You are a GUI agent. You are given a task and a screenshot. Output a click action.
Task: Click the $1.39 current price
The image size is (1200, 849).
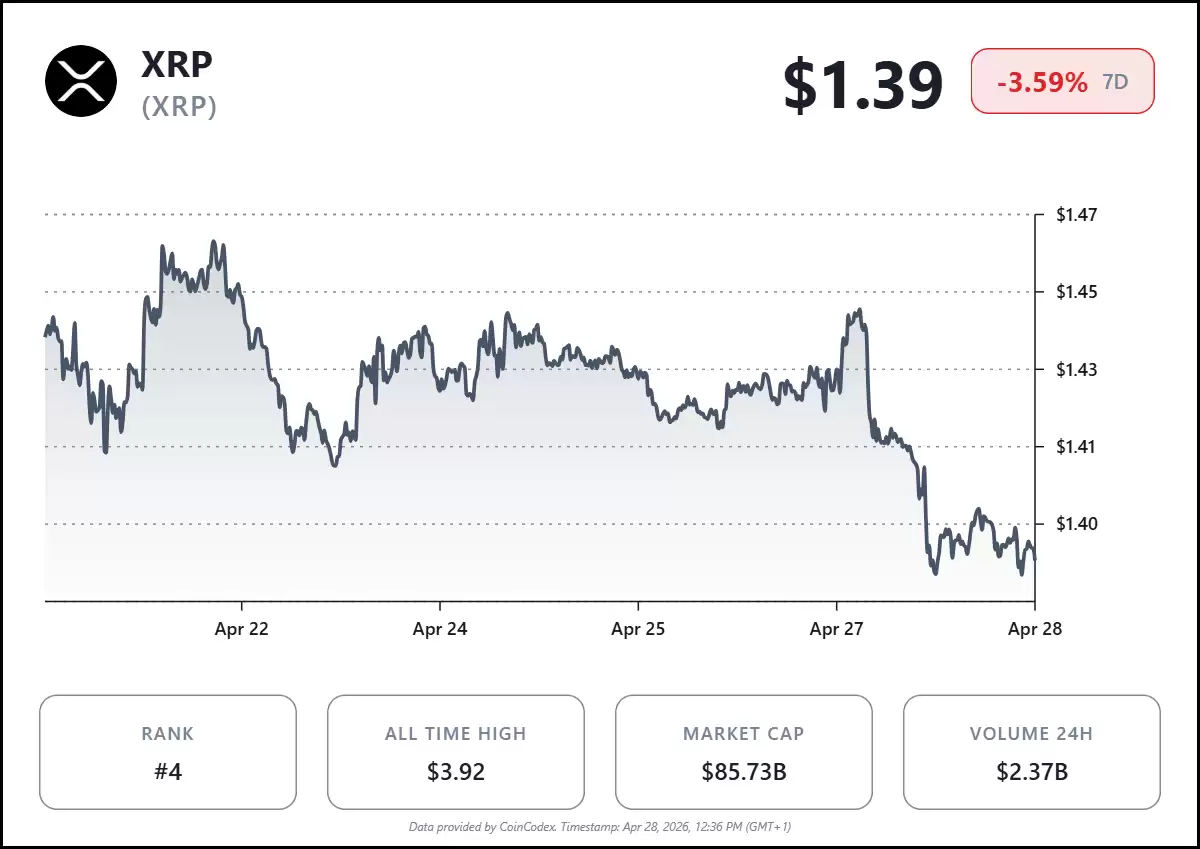point(863,83)
